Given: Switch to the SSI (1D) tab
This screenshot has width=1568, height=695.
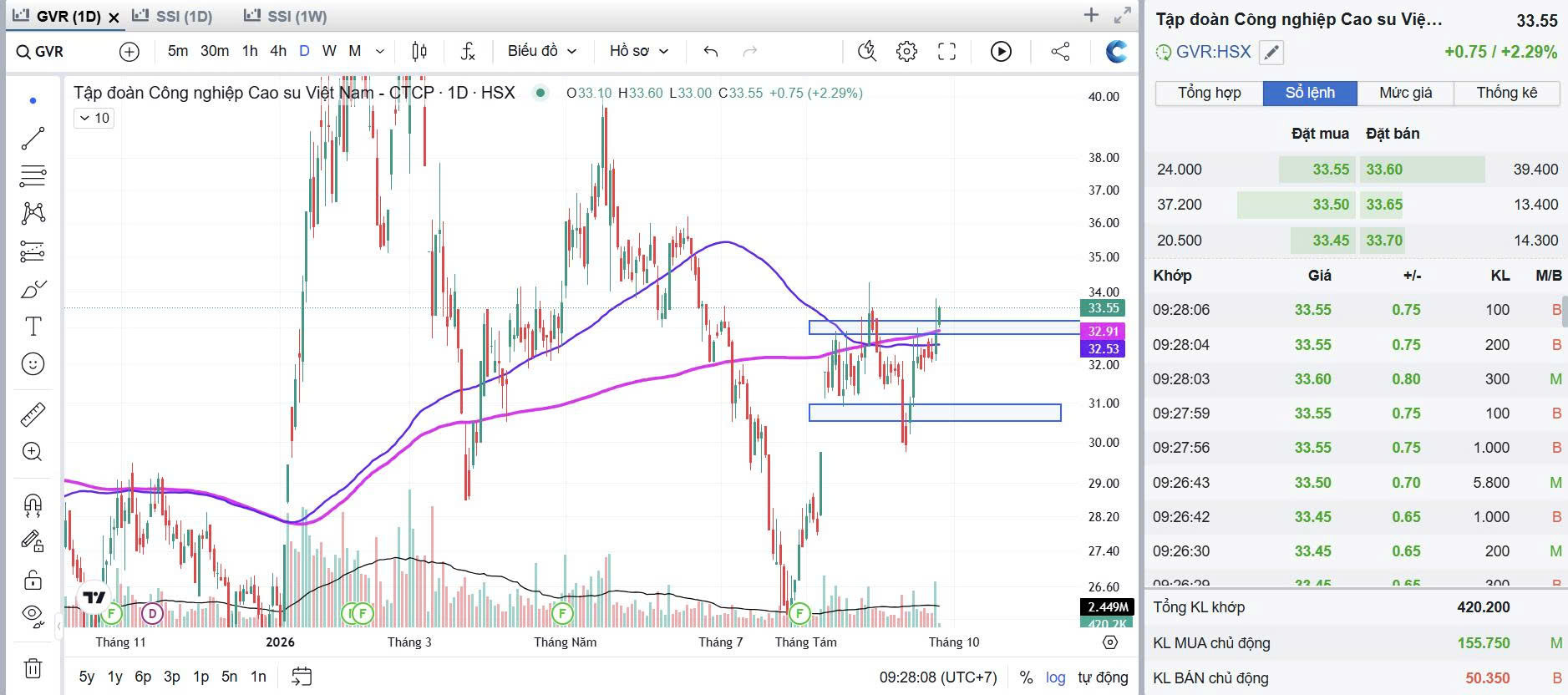Looking at the screenshot, I should pyautogui.click(x=174, y=17).
